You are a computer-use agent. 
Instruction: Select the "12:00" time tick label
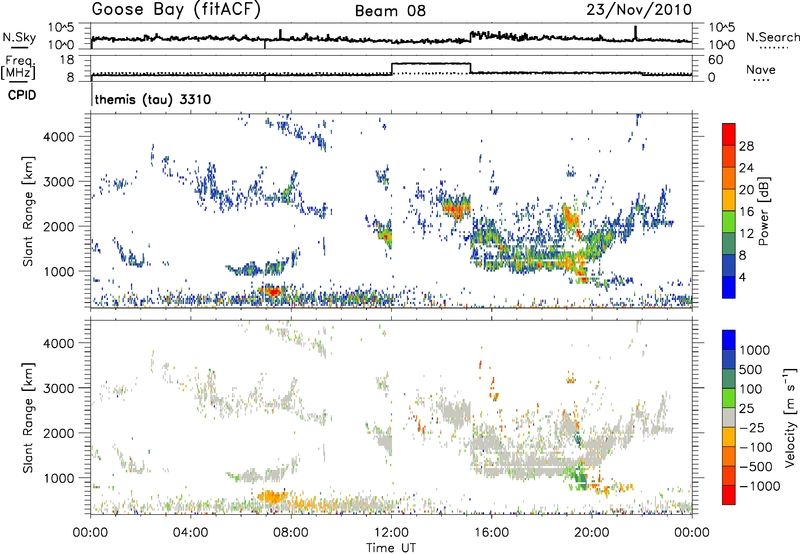tap(391, 533)
